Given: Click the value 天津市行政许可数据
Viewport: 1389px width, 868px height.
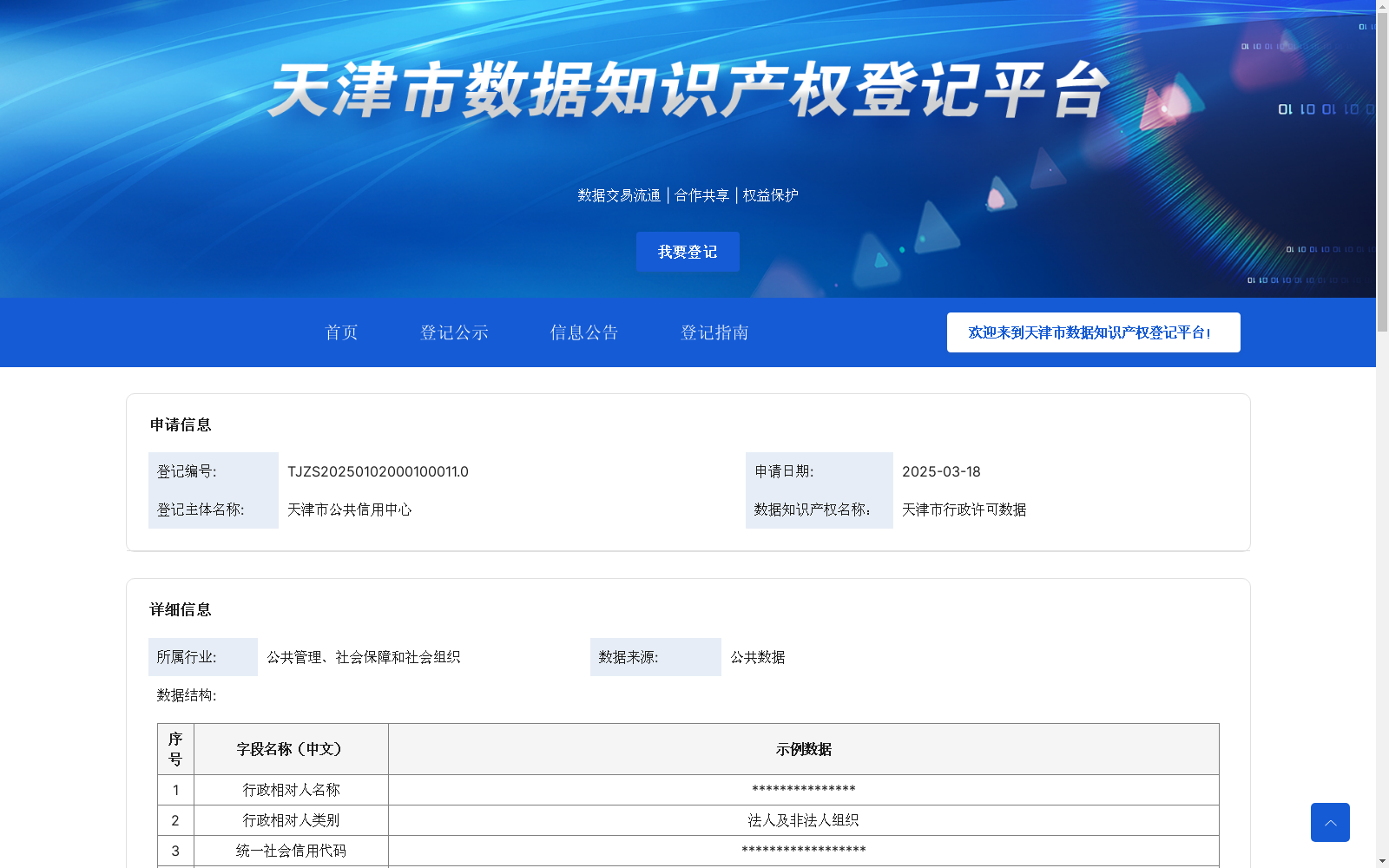Looking at the screenshot, I should (964, 510).
